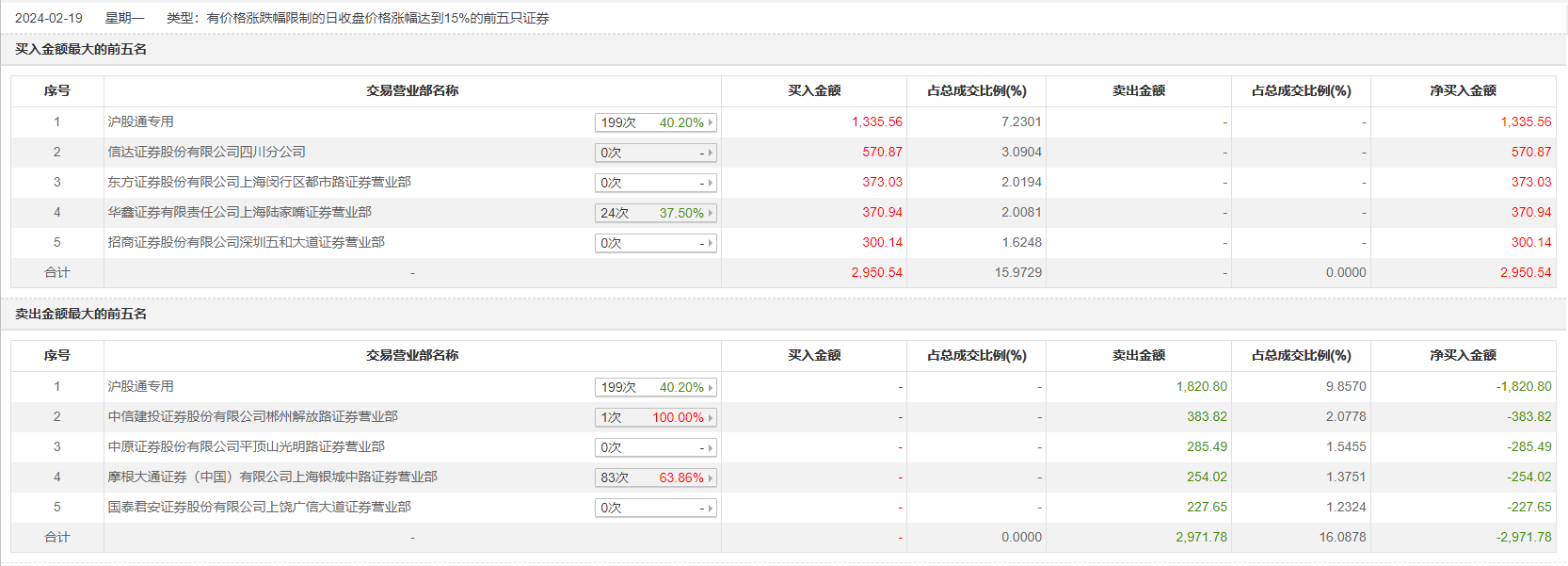Click arrow icon in 国泰君安 row's 0次 box
This screenshot has width=1568, height=566.
tap(711, 508)
